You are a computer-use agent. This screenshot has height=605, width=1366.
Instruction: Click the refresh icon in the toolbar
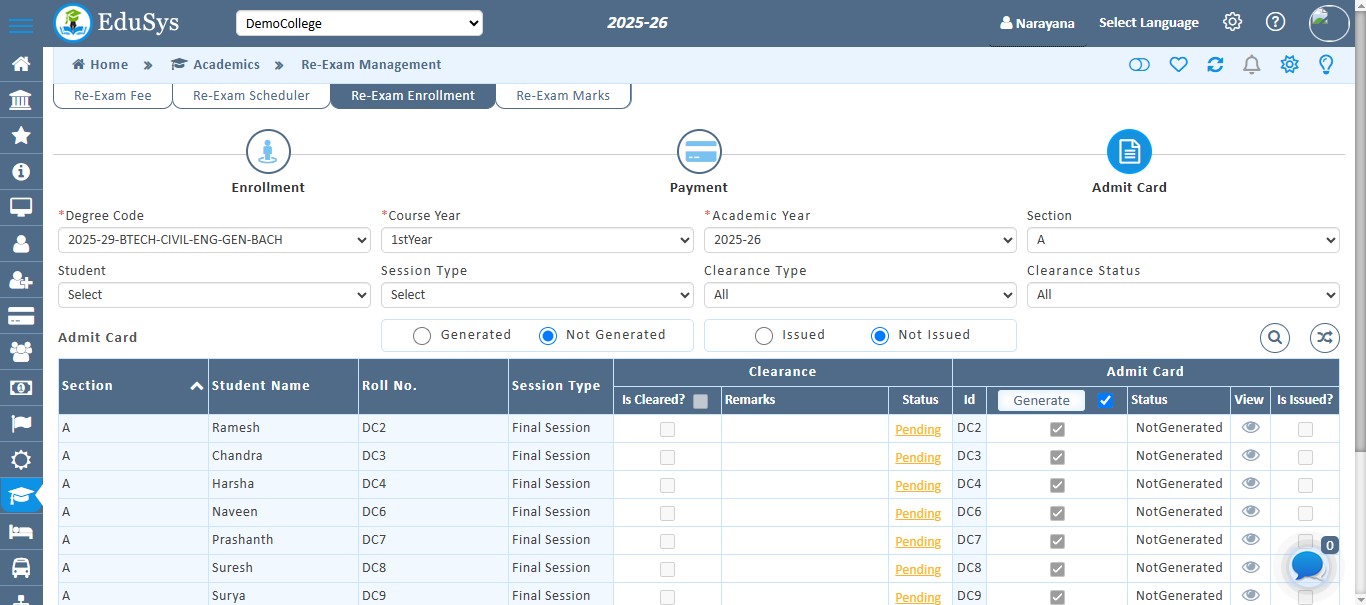[x=1215, y=64]
